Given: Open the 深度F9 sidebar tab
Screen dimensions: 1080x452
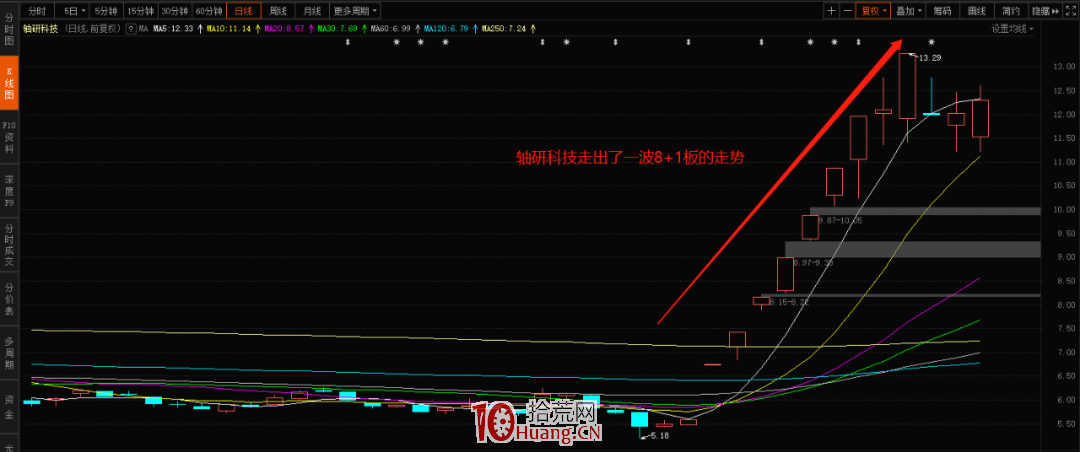Looking at the screenshot, I should click(x=10, y=190).
